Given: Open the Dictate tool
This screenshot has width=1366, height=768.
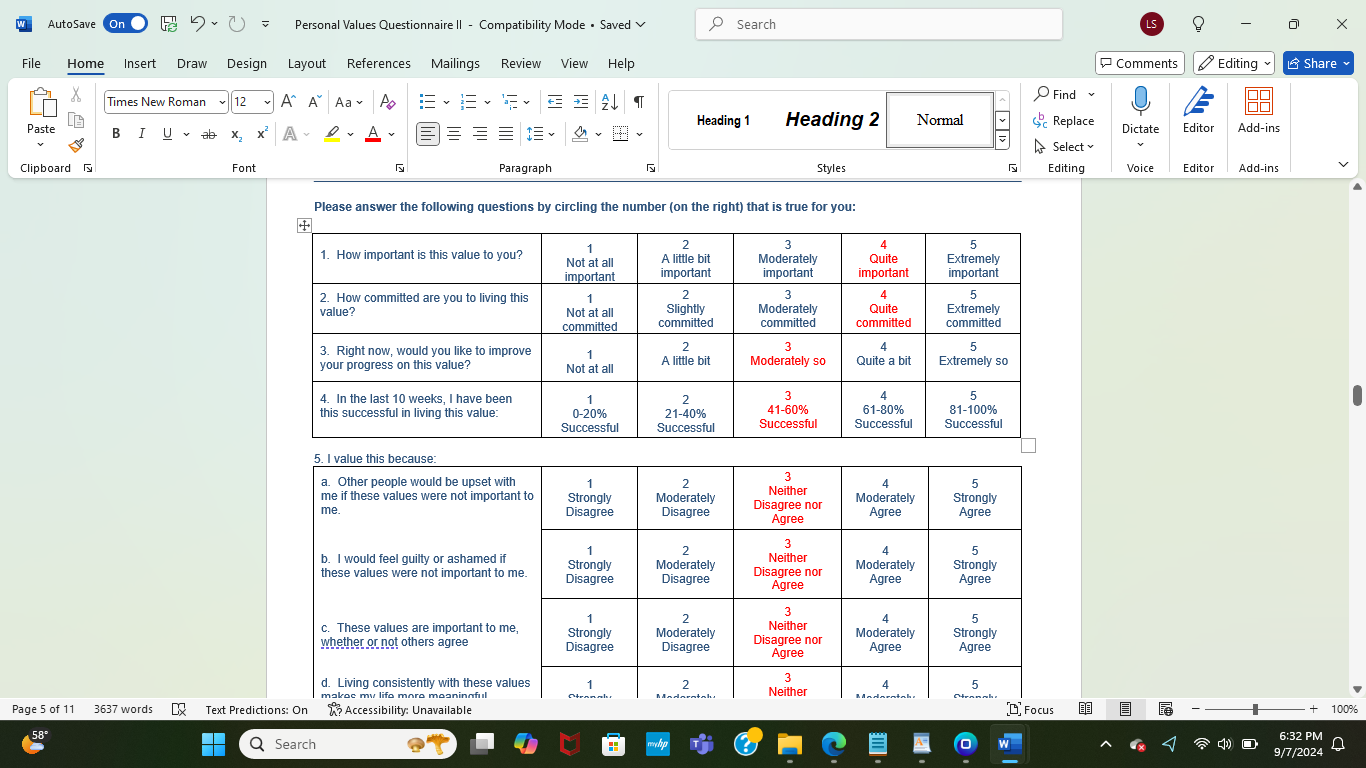Looking at the screenshot, I should click(1140, 113).
